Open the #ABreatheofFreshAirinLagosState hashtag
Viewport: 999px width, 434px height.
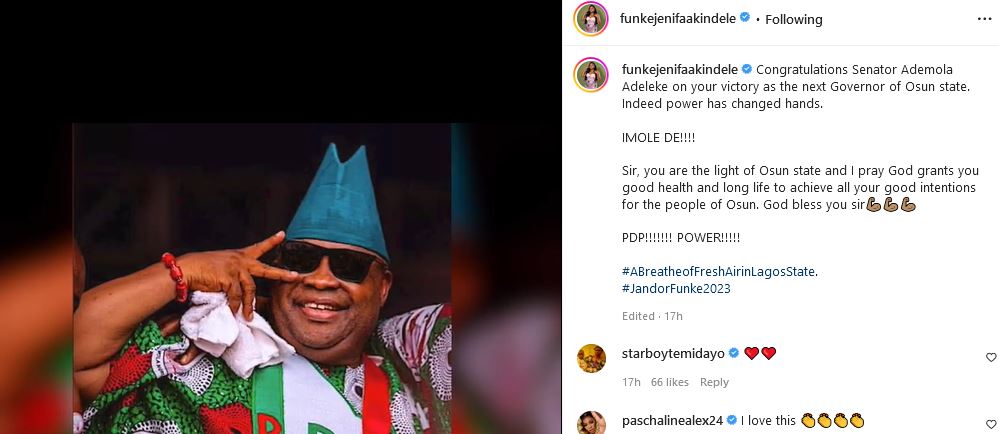tap(719, 271)
